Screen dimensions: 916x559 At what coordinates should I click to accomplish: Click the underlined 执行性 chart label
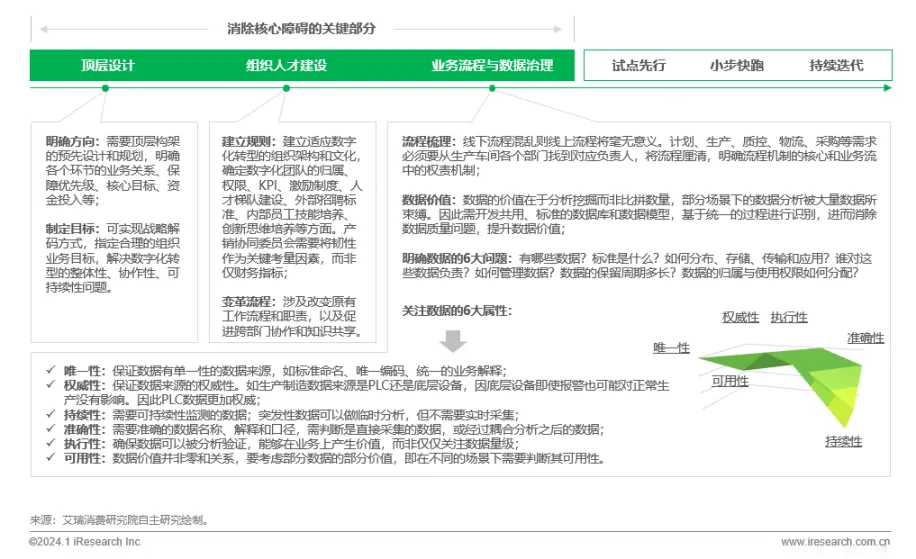(x=789, y=317)
